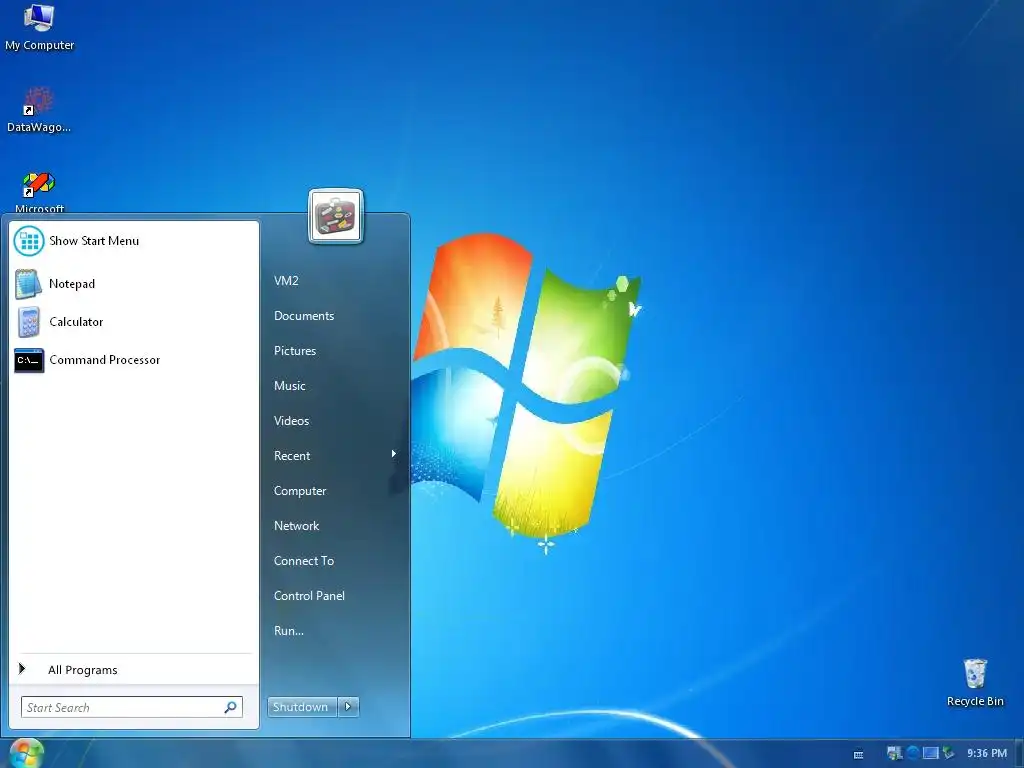The width and height of the screenshot is (1024, 768).
Task: Click the green arrow tray icon
Action: click(948, 753)
